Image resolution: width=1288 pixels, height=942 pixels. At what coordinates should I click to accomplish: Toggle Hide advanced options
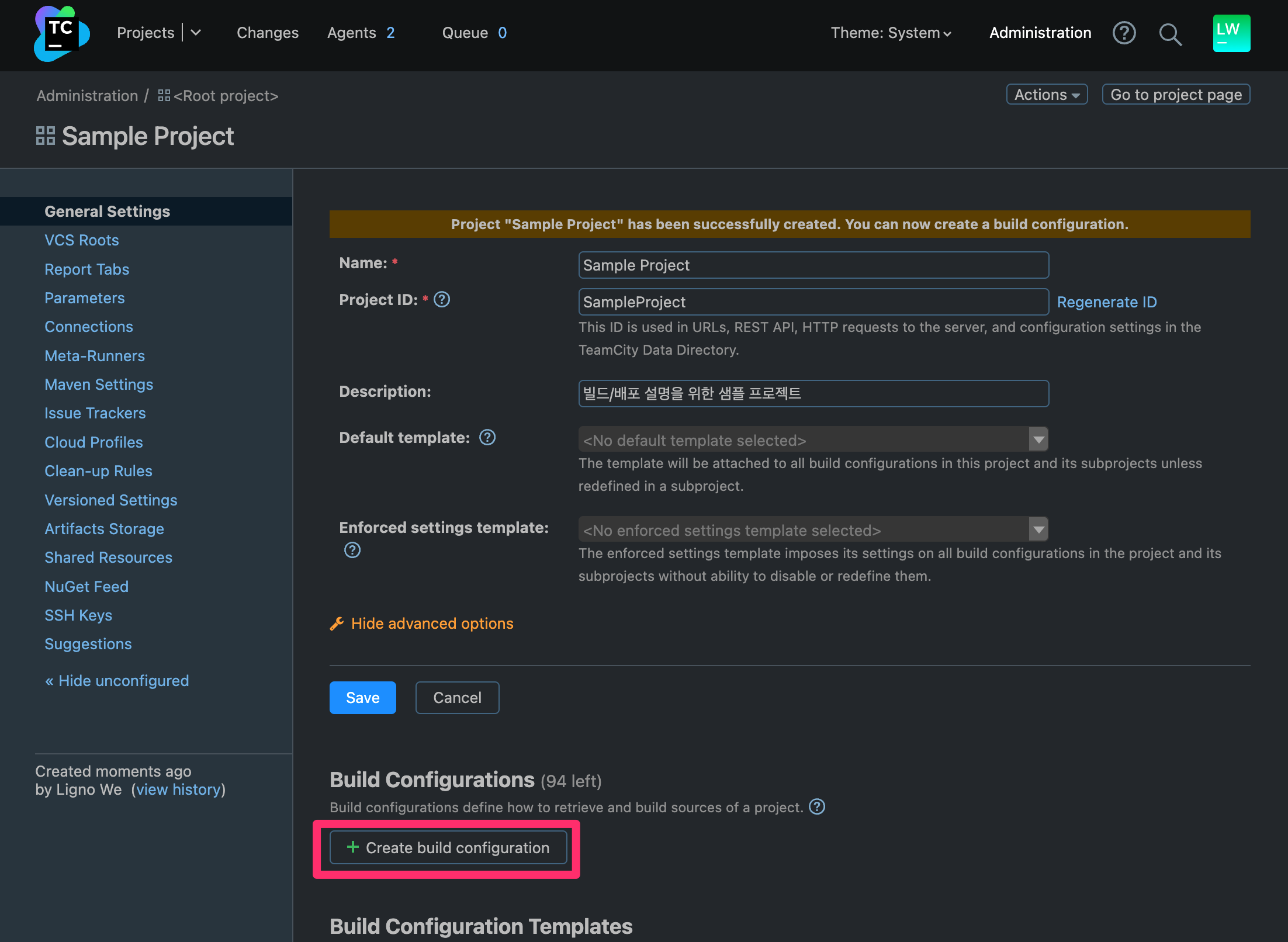(x=431, y=624)
